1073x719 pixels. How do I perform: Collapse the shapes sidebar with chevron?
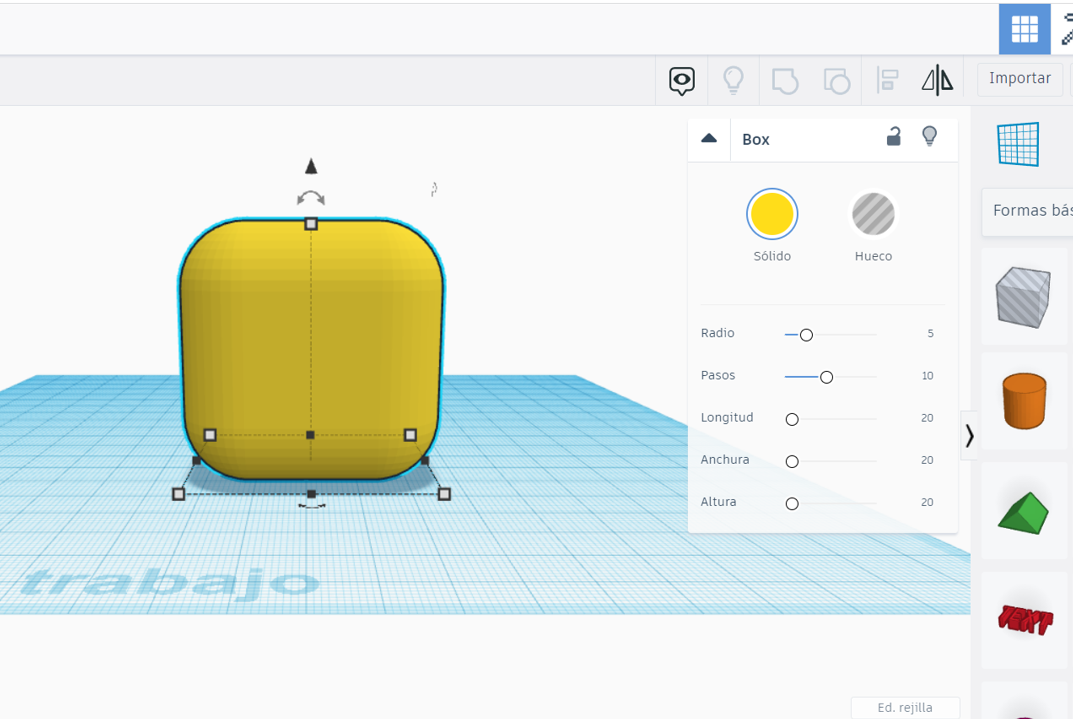point(969,436)
